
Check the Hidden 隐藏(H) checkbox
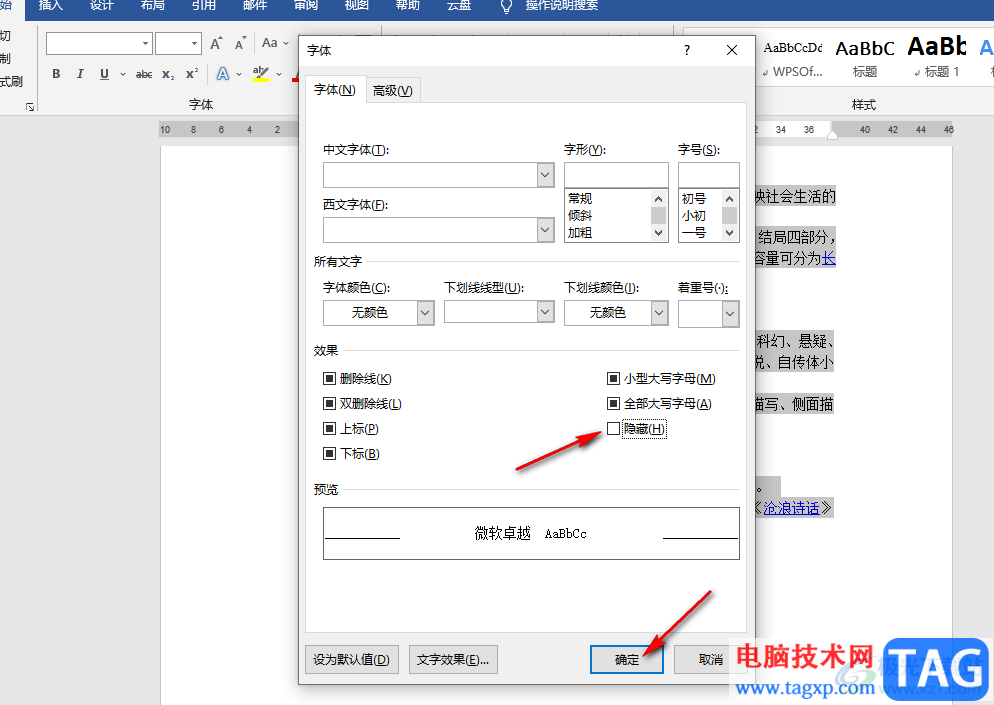pos(613,429)
